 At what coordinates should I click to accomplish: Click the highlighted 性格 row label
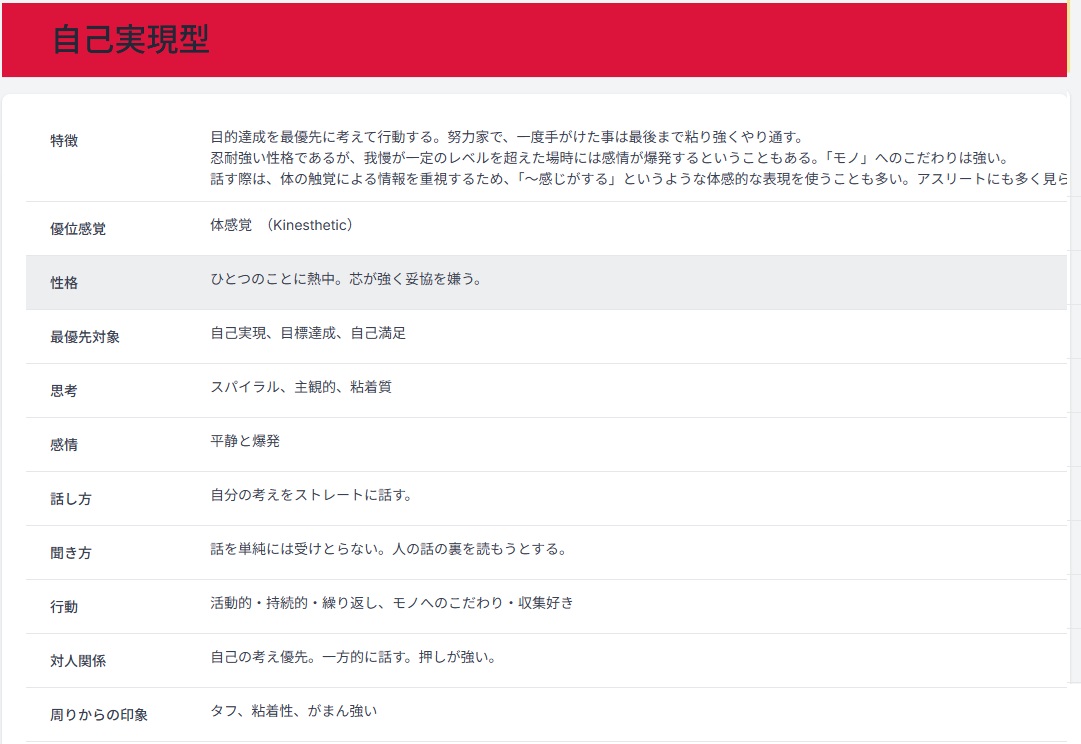(64, 283)
